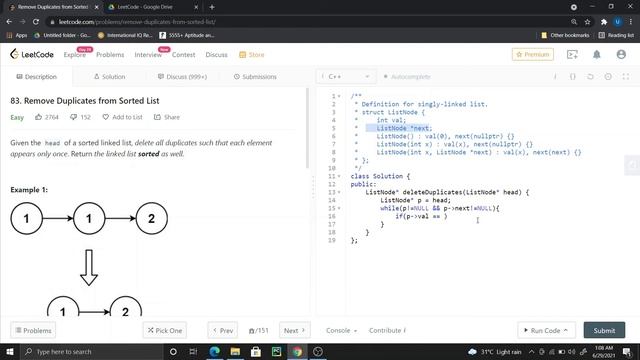The height and width of the screenshot is (360, 640).
Task: Collapse the code fold at line 11
Action: tap(339, 176)
